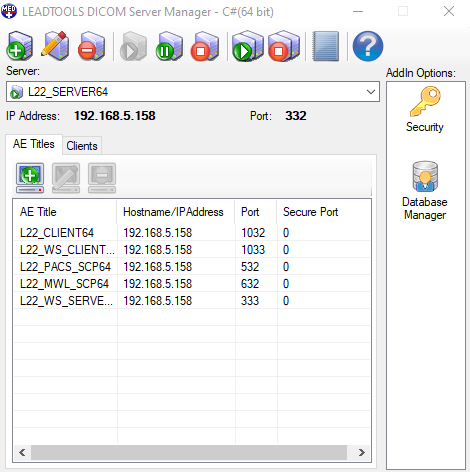This screenshot has height=472, width=470.
Task: Select the L22_WS_SERVE... row
Action: [x=192, y=301]
